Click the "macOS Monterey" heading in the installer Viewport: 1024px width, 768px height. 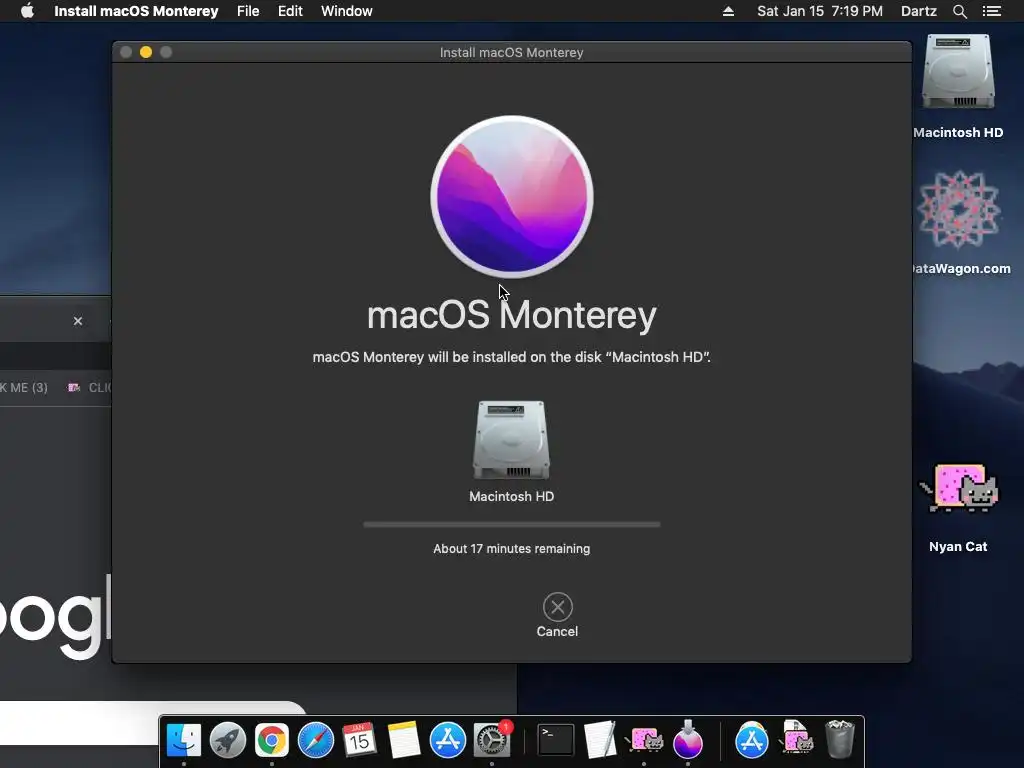tap(511, 315)
